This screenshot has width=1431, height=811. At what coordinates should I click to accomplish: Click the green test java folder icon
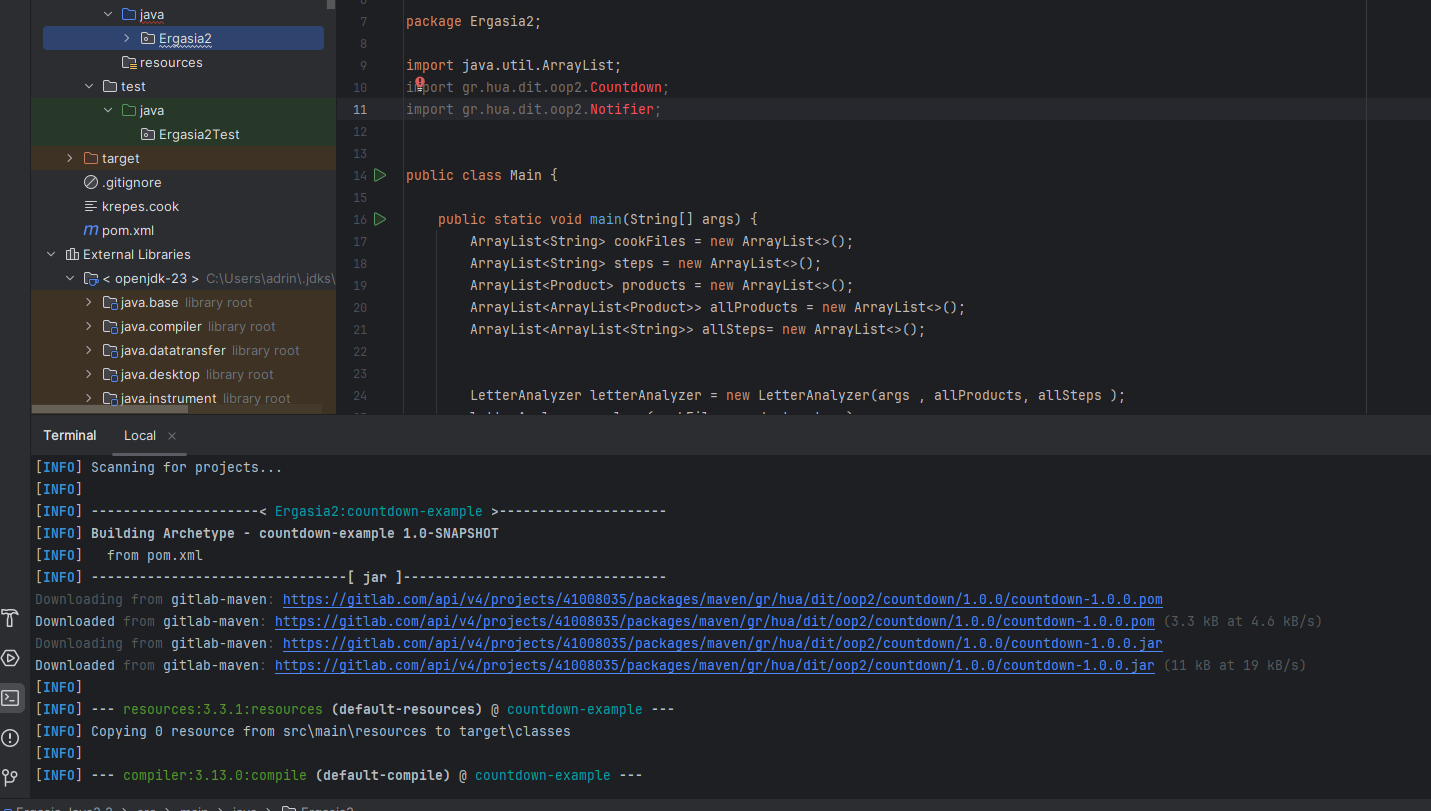coord(128,110)
